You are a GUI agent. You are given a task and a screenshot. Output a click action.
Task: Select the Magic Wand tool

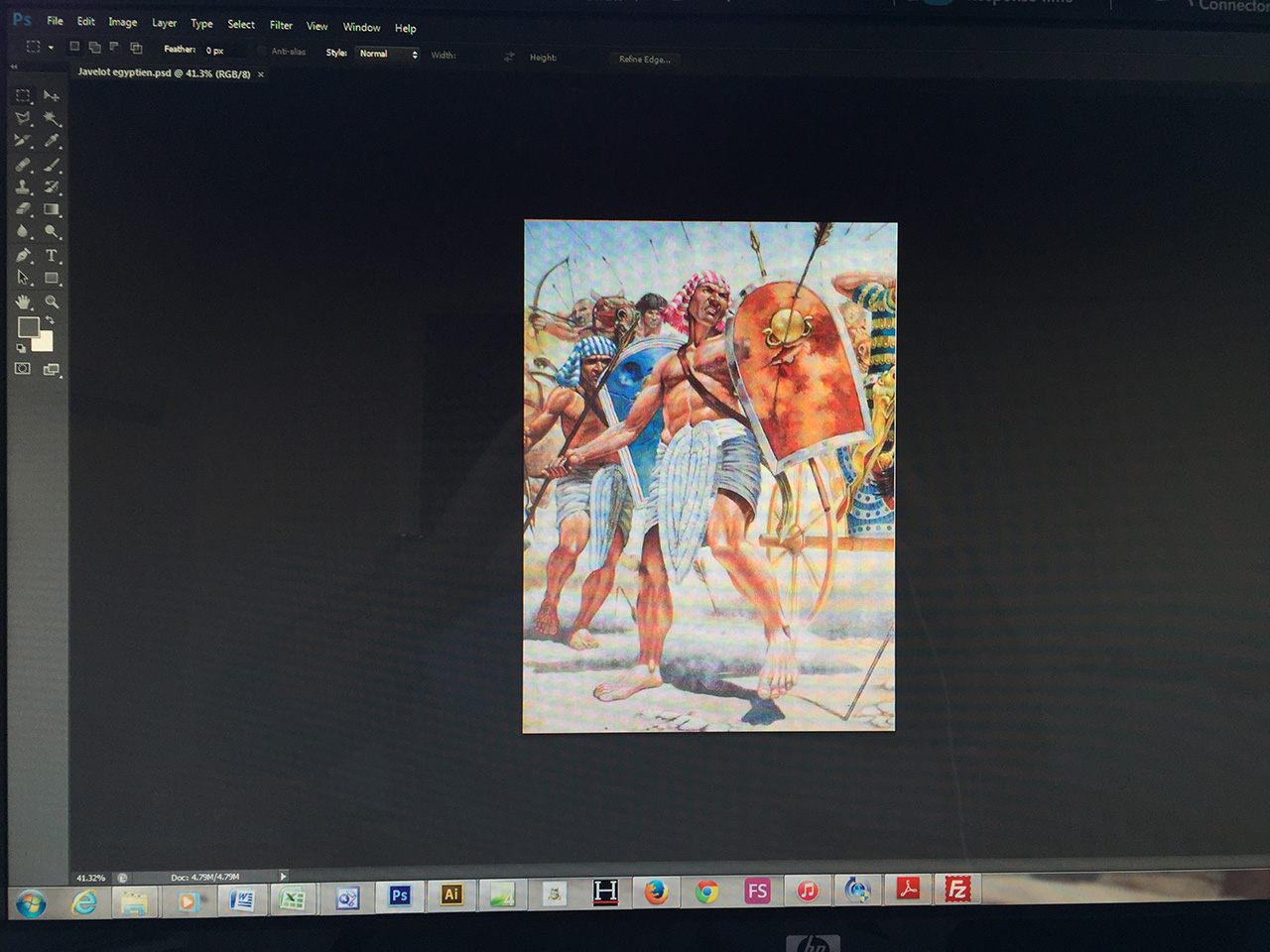pyautogui.click(x=52, y=119)
